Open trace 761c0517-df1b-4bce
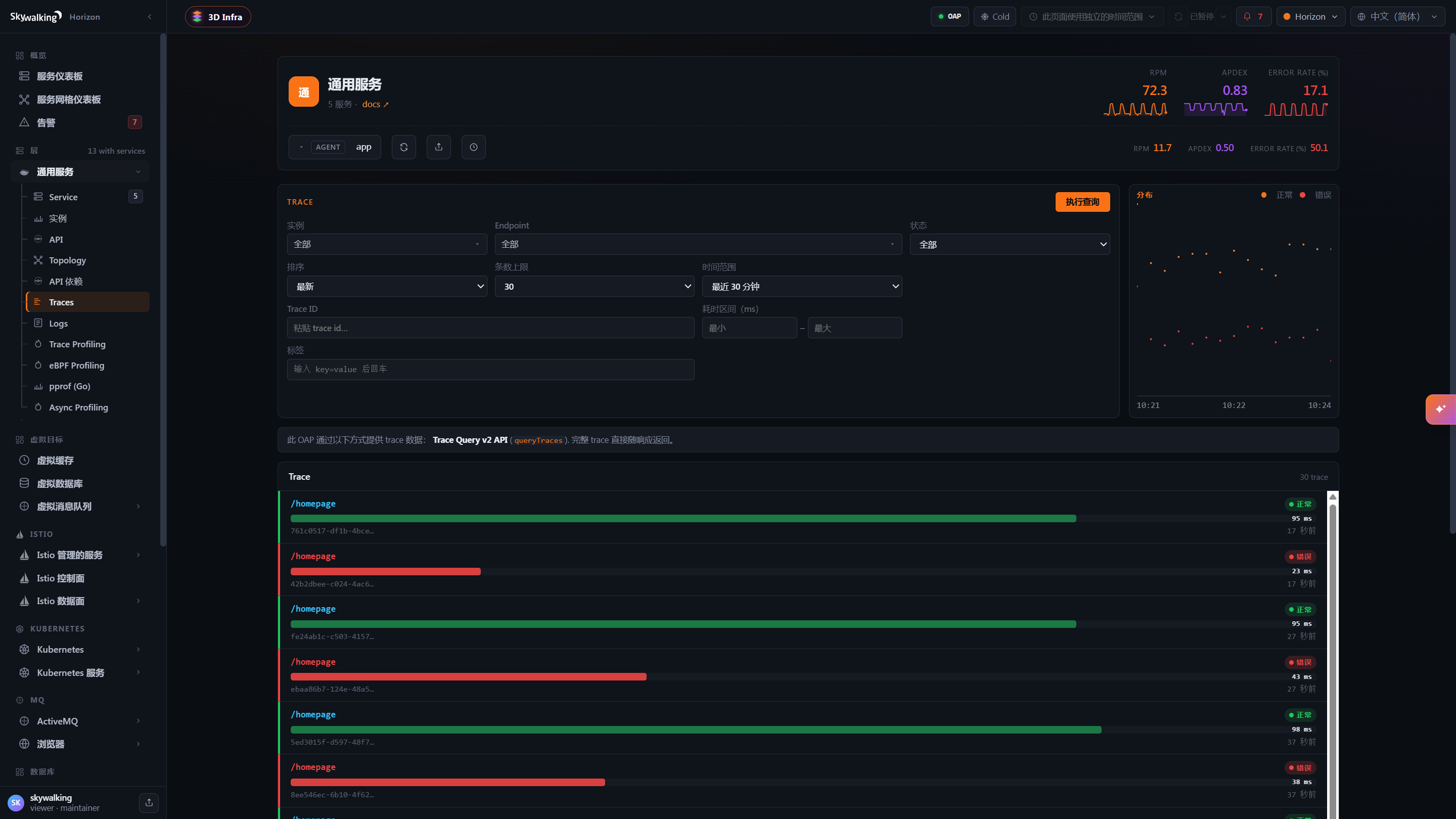The height and width of the screenshot is (819, 1456). 803,517
